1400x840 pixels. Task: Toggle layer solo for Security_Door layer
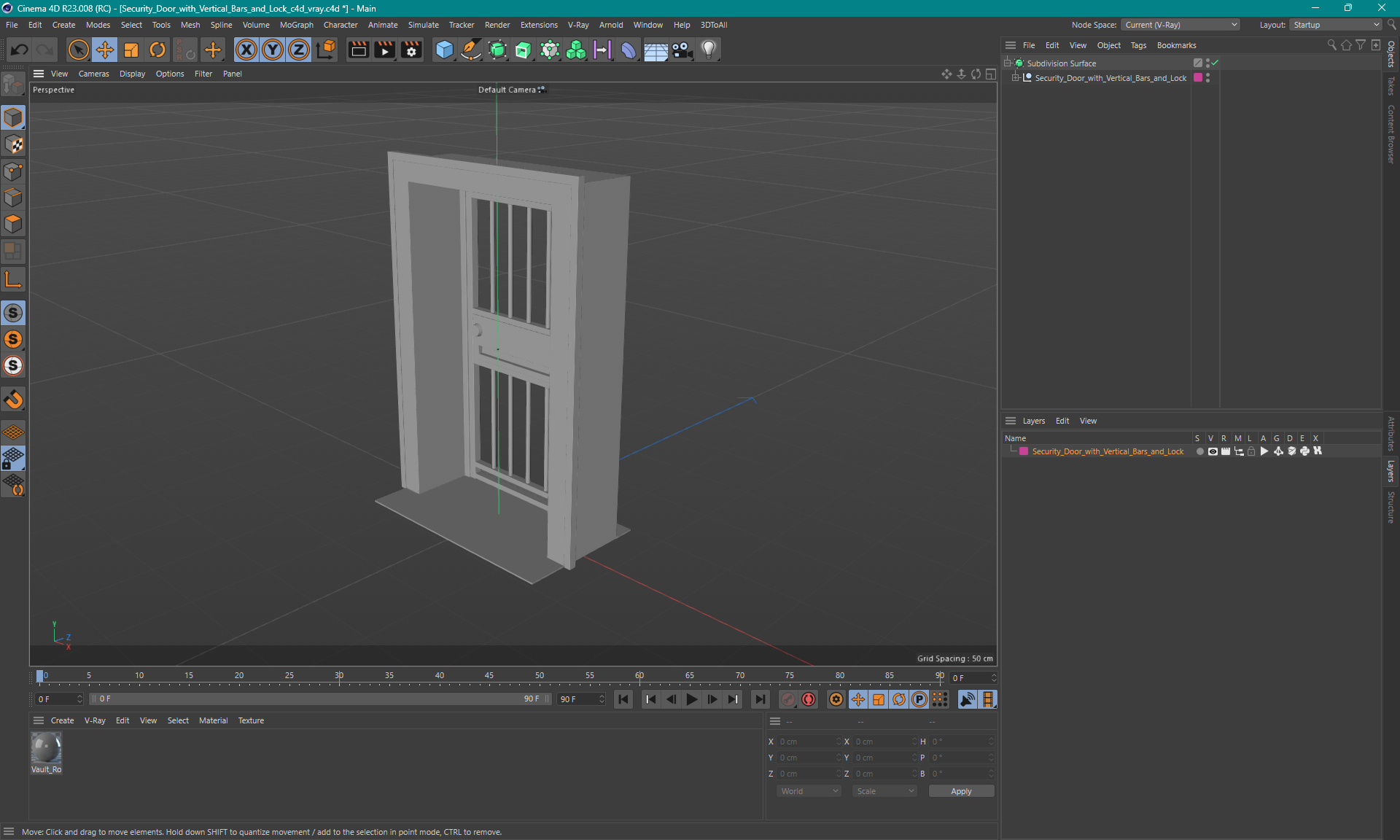pyautogui.click(x=1199, y=451)
